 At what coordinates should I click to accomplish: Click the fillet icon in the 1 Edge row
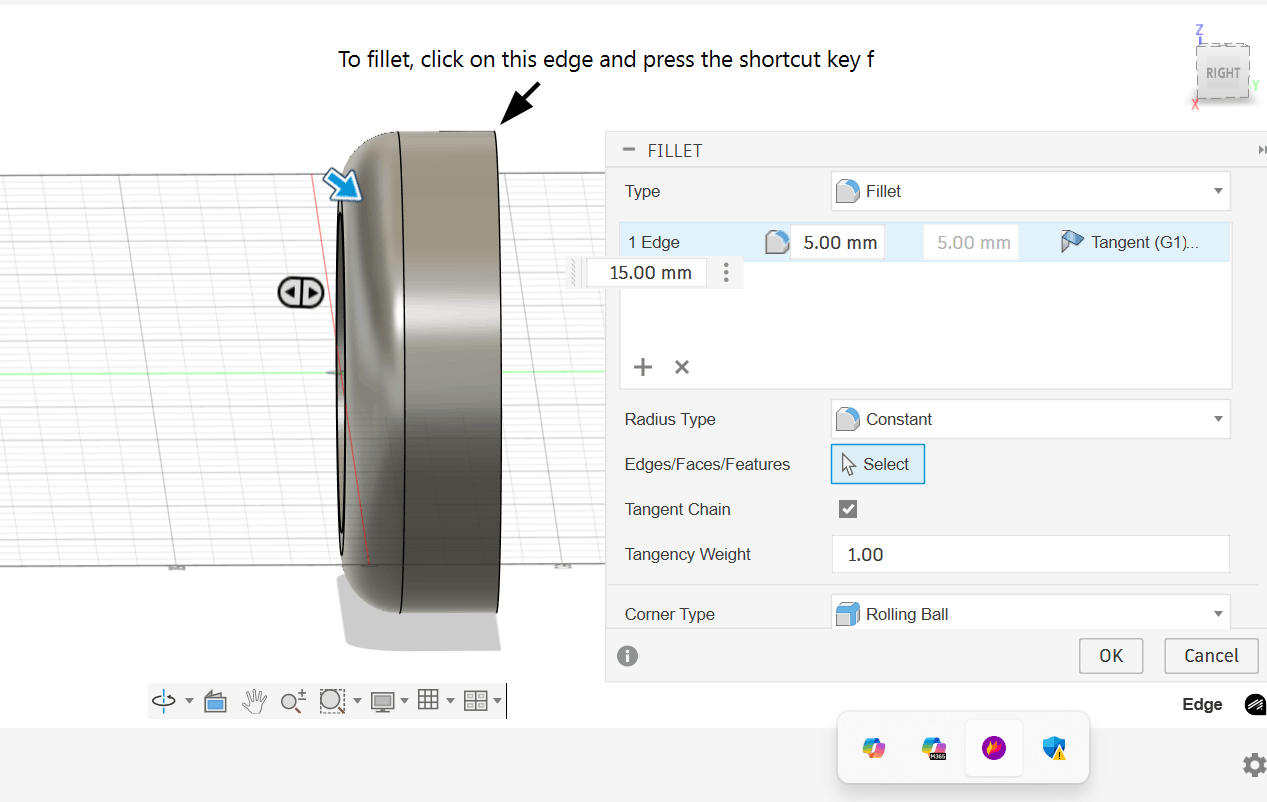coord(777,242)
